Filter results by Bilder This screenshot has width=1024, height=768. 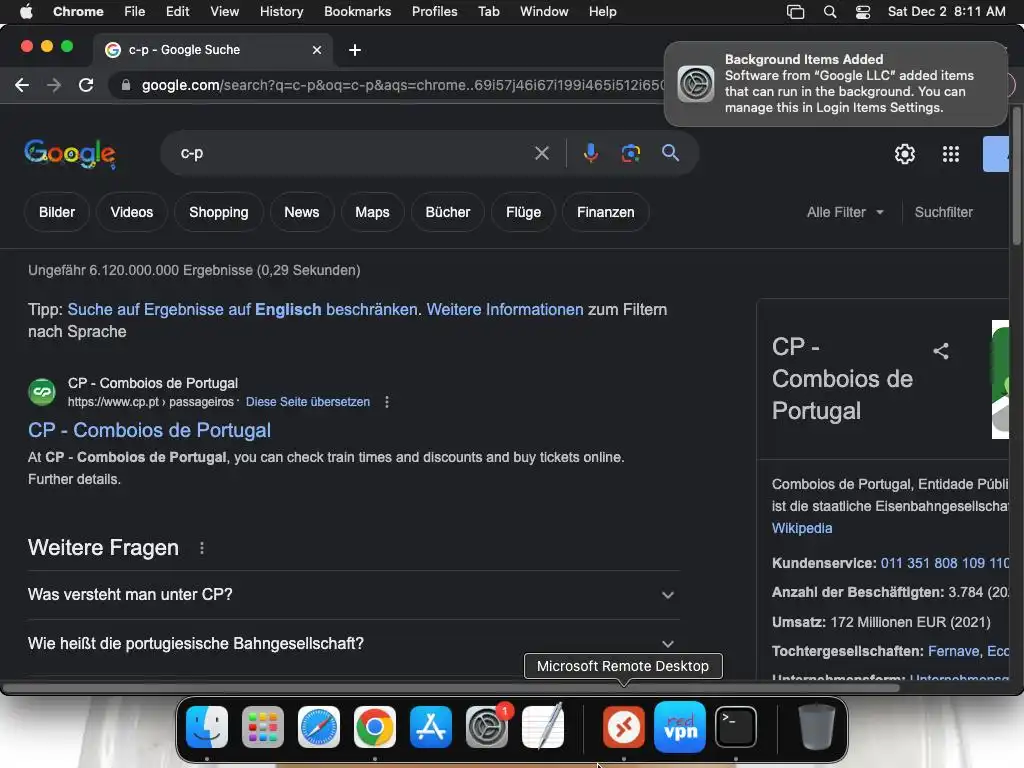click(57, 212)
